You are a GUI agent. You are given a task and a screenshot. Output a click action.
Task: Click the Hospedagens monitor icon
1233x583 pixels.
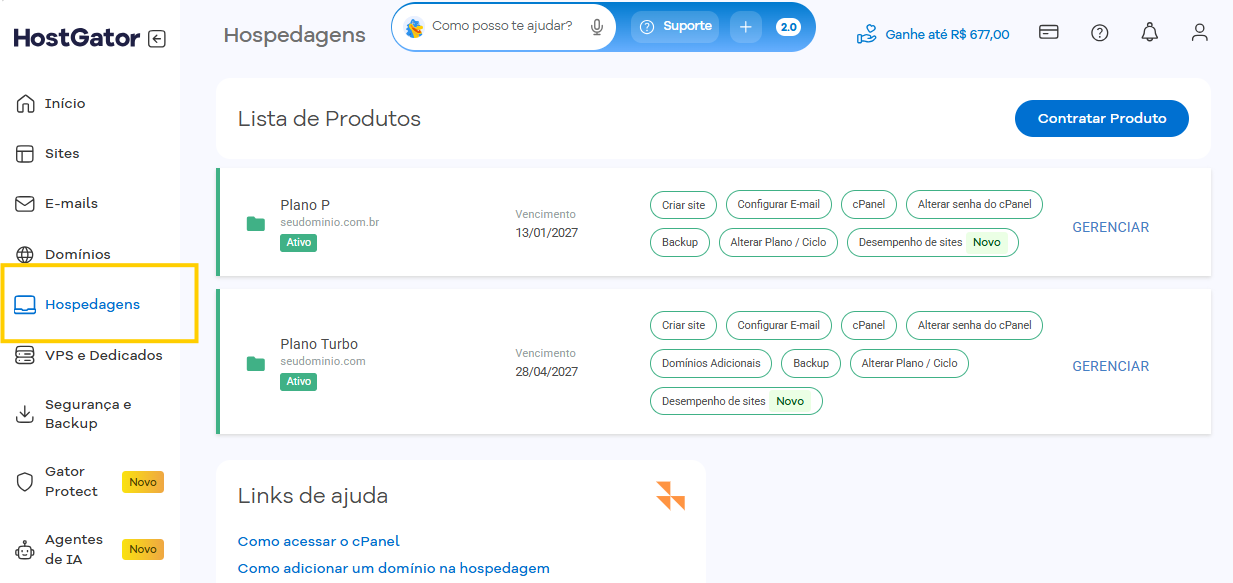pos(25,305)
